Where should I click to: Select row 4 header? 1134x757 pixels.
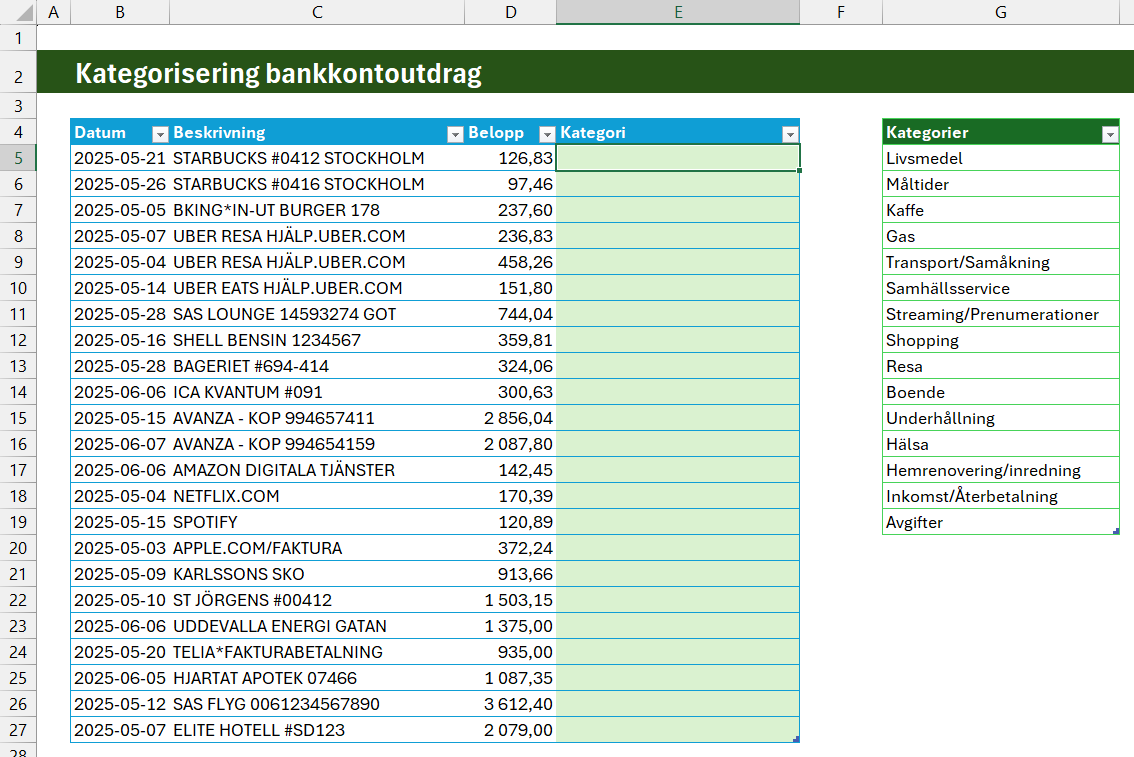[18, 132]
